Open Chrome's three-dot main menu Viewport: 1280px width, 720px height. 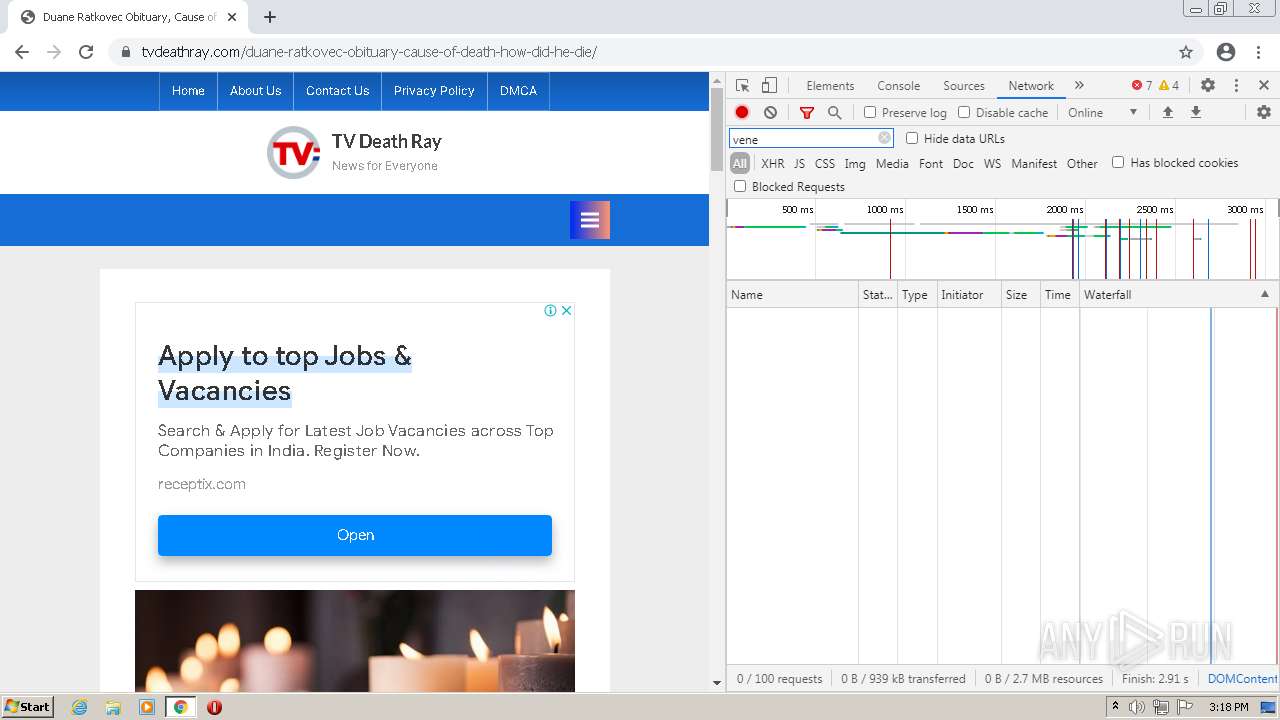(1258, 52)
